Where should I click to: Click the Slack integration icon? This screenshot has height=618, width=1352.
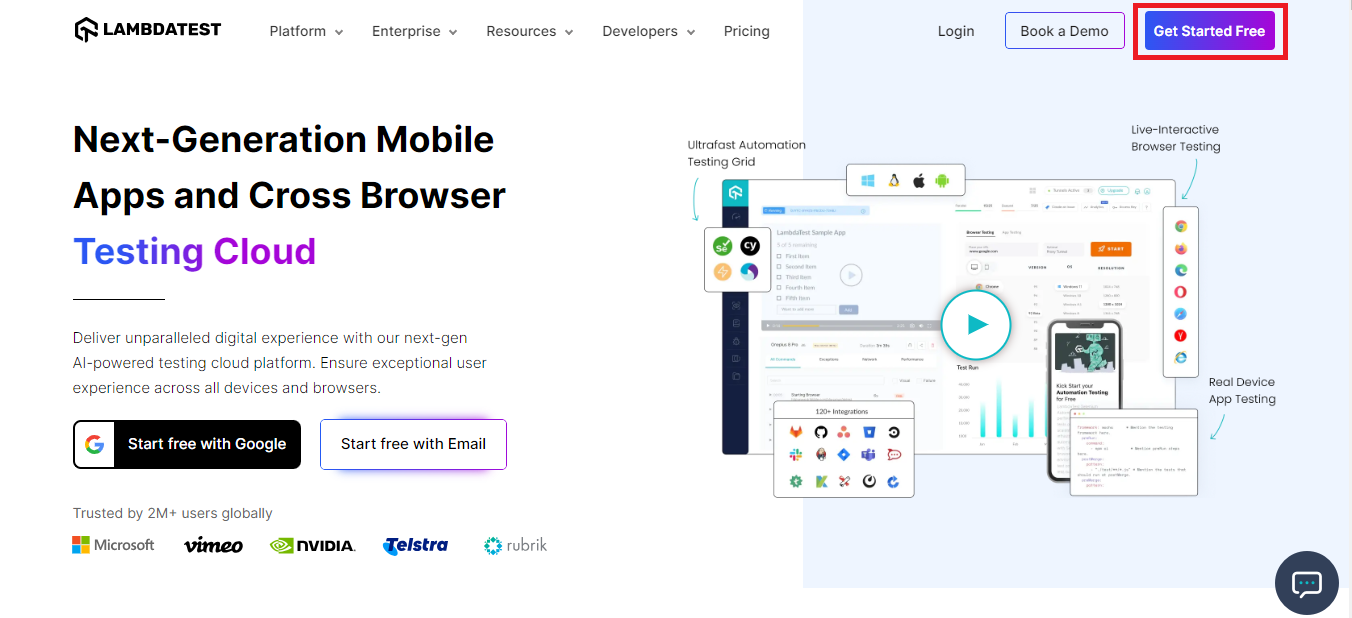pos(796,454)
